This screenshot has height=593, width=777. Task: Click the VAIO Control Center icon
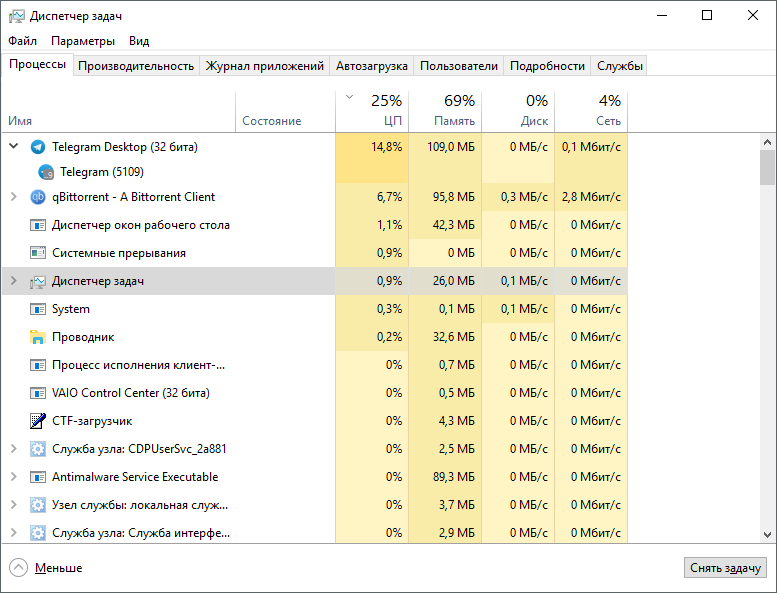(x=38, y=393)
